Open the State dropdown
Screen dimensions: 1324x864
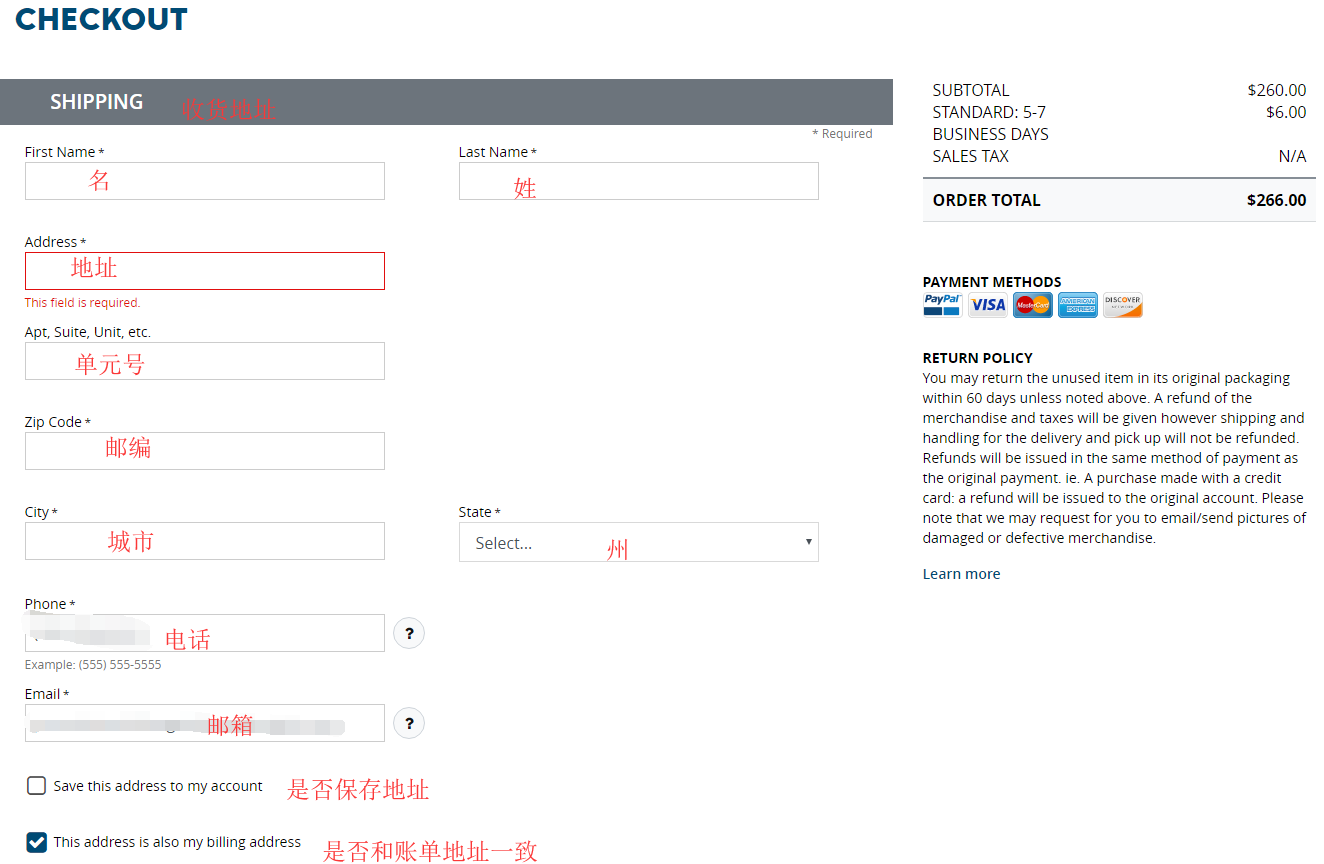(638, 542)
